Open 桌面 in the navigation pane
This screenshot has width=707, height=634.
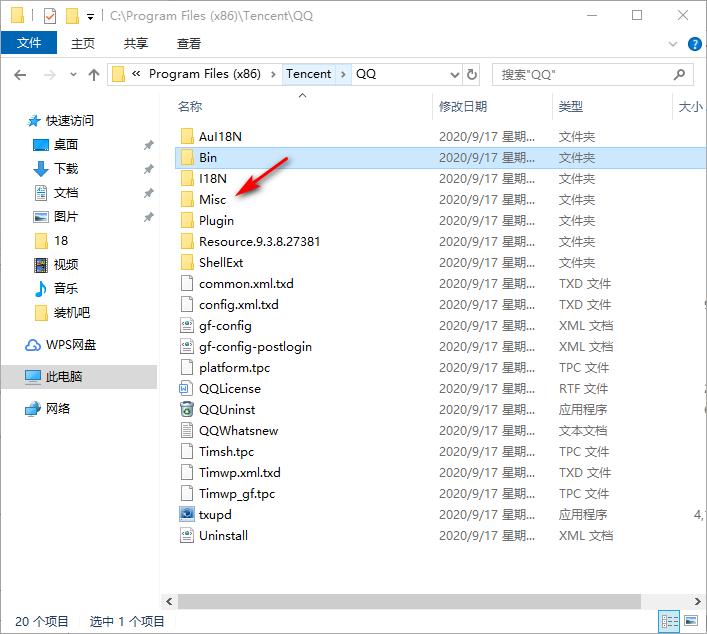[66, 145]
